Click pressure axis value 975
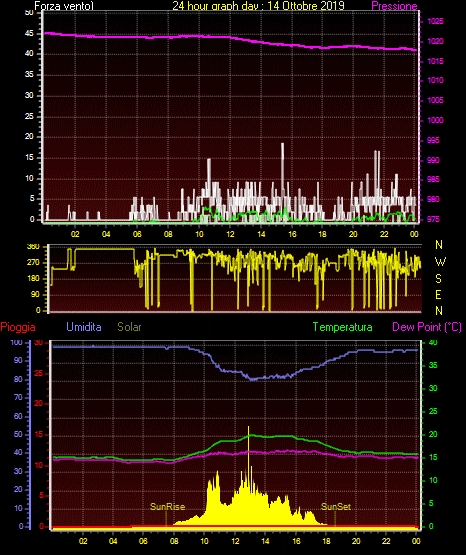The image size is (466, 555). pyautogui.click(x=433, y=219)
